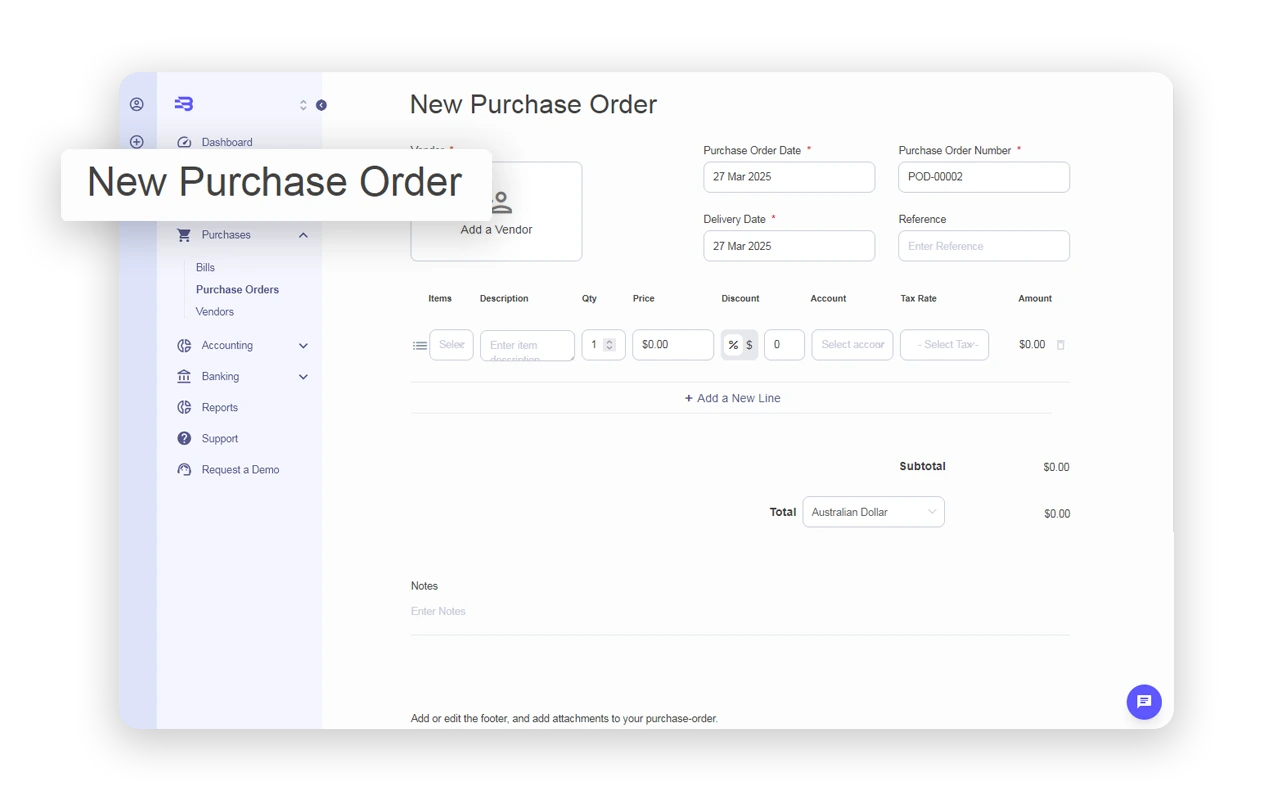Open the Select account dropdown
The height and width of the screenshot is (800, 1280).
[x=852, y=345]
